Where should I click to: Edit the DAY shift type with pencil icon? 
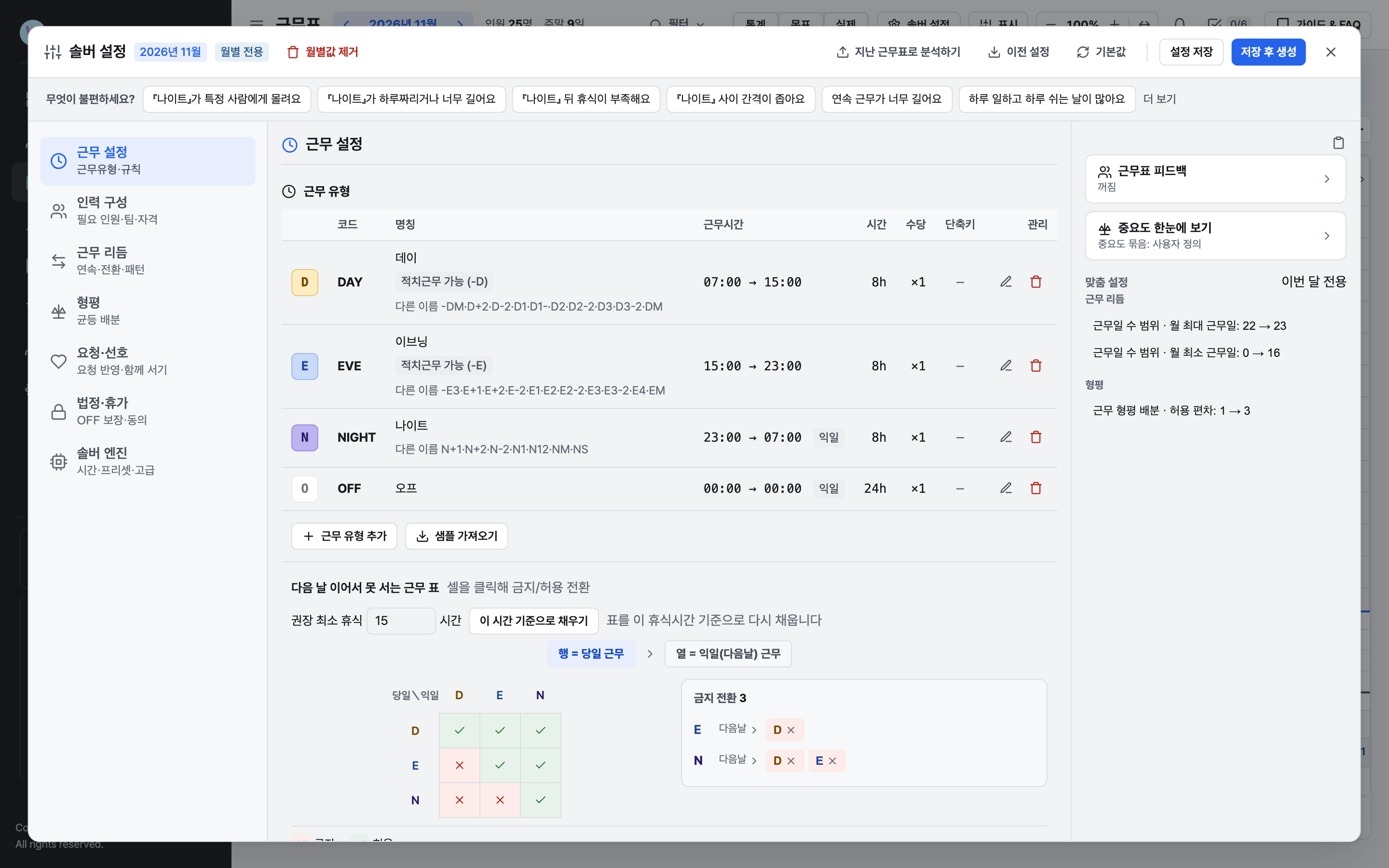[x=1006, y=282]
